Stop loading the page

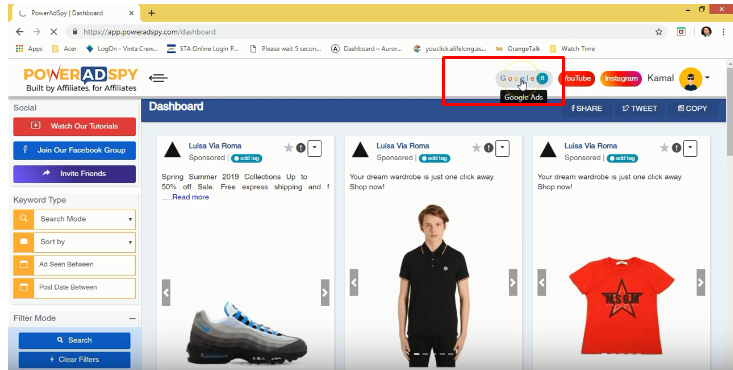pos(53,32)
